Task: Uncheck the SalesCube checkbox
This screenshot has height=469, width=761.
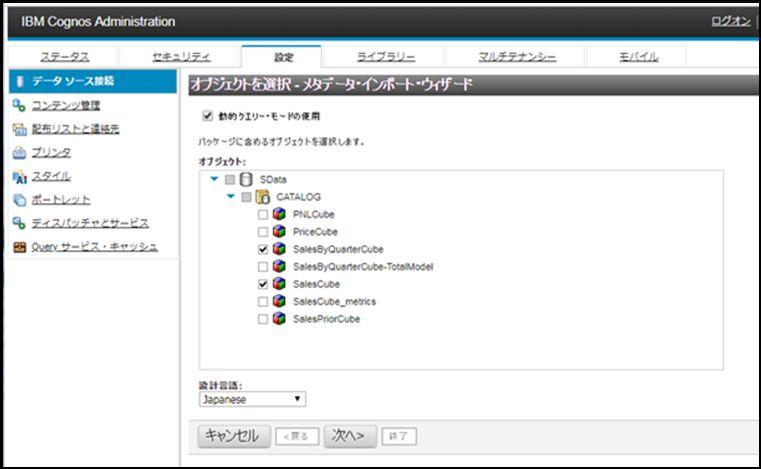Action: coord(263,285)
